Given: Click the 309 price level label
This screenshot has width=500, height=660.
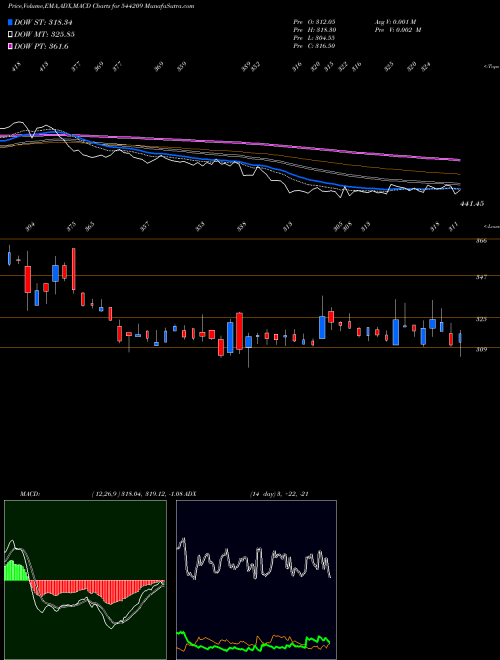Looking at the screenshot, I should tap(482, 349).
